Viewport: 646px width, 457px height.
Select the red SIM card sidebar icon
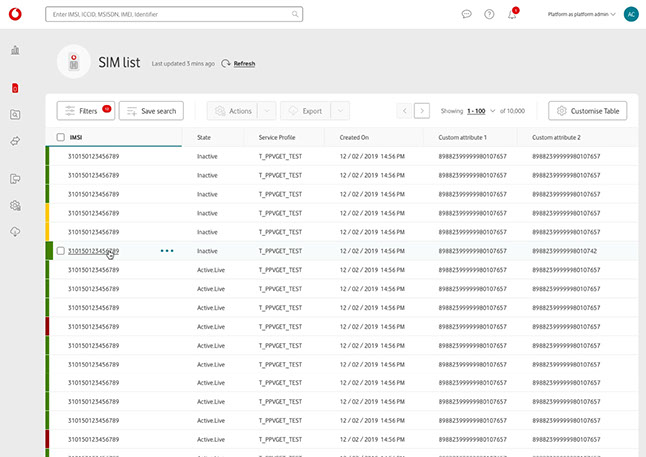15,88
